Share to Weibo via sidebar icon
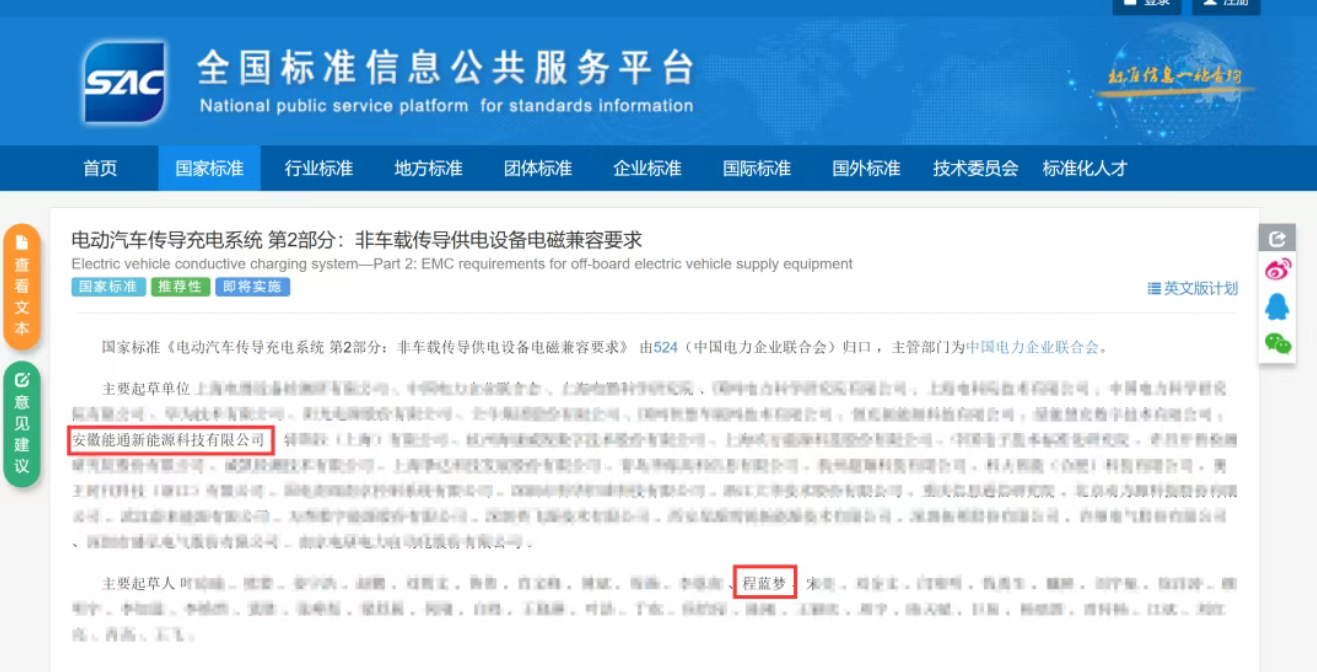Image resolution: width=1317 pixels, height=672 pixels. [x=1277, y=270]
